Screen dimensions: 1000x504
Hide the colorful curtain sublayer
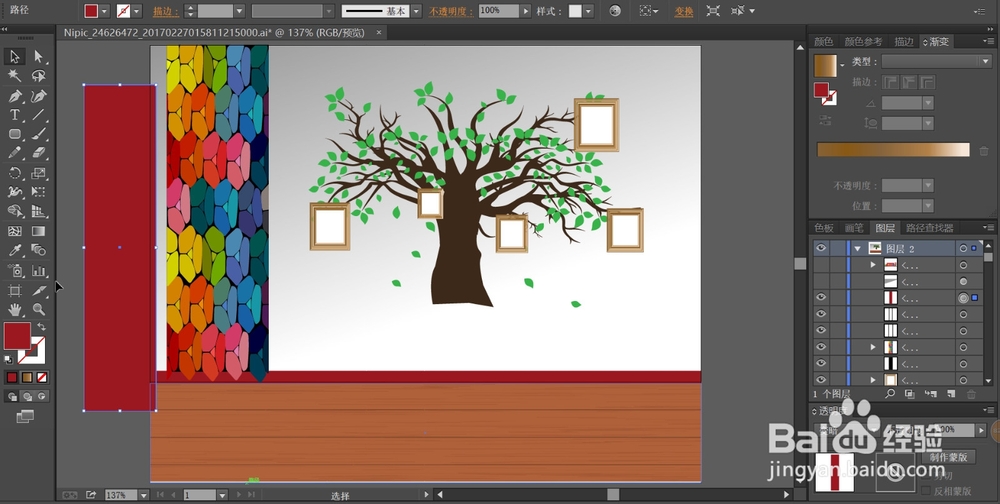pyautogui.click(x=821, y=347)
